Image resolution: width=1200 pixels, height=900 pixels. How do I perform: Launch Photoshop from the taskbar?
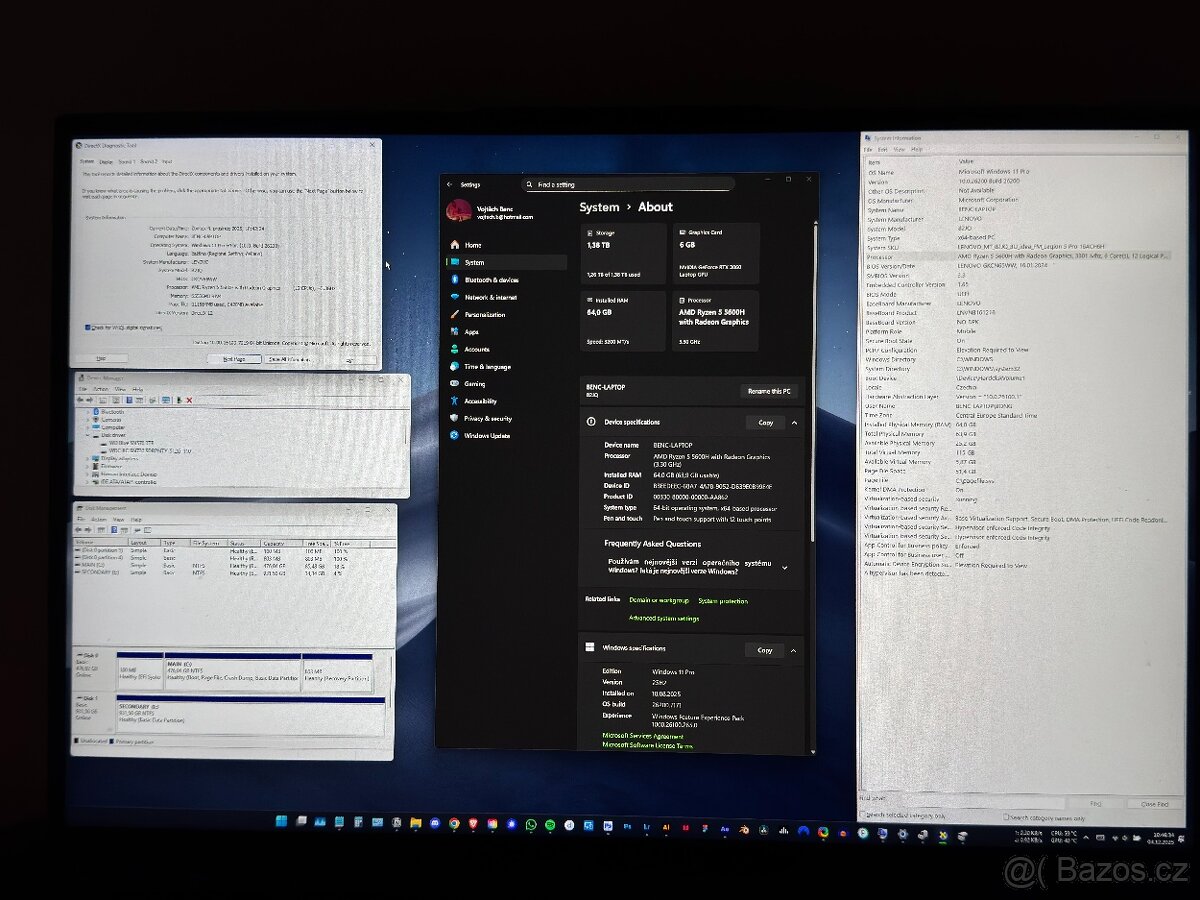tap(628, 825)
